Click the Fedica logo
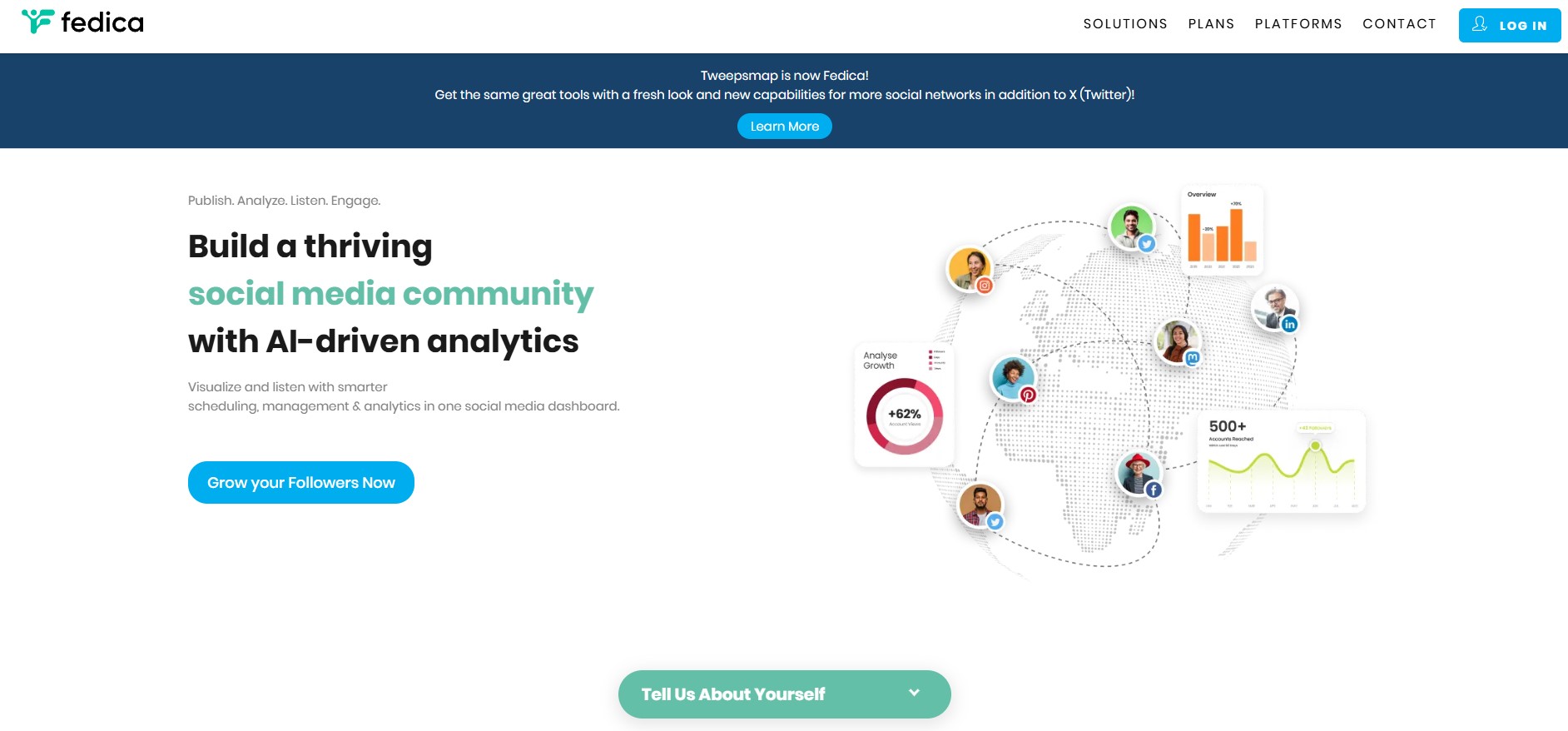The width and height of the screenshot is (1568, 731). tap(82, 22)
